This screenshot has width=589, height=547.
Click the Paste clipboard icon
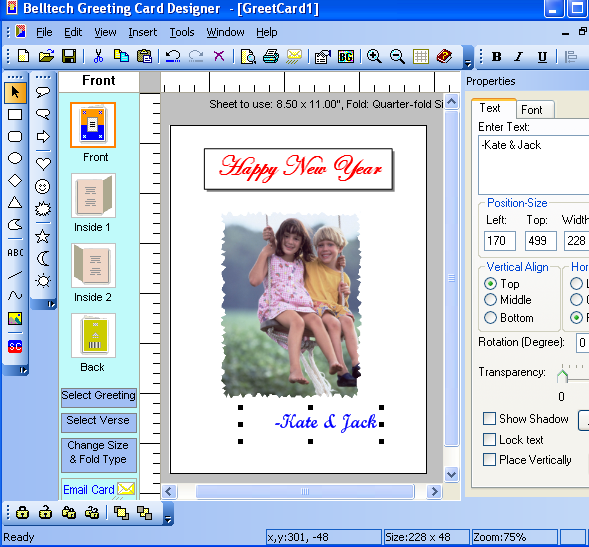(x=144, y=56)
